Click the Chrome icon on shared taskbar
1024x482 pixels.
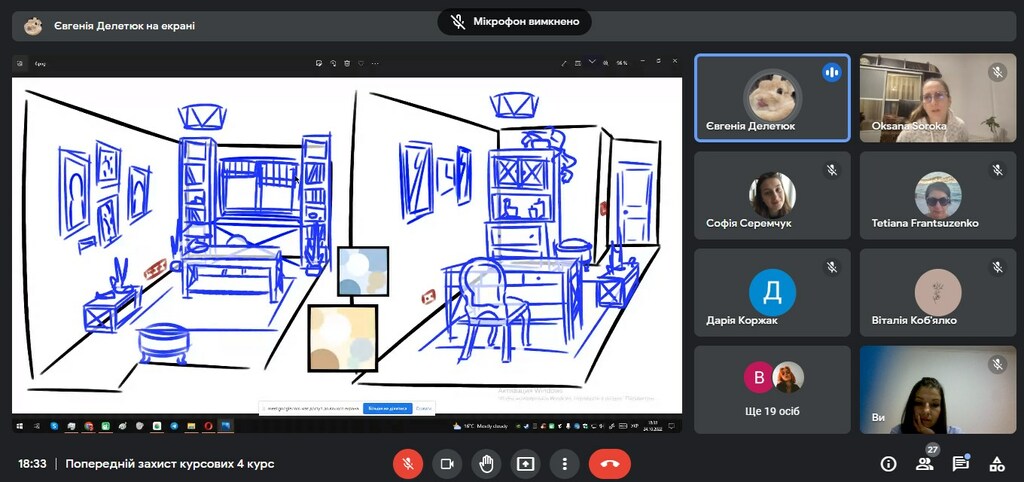88,426
